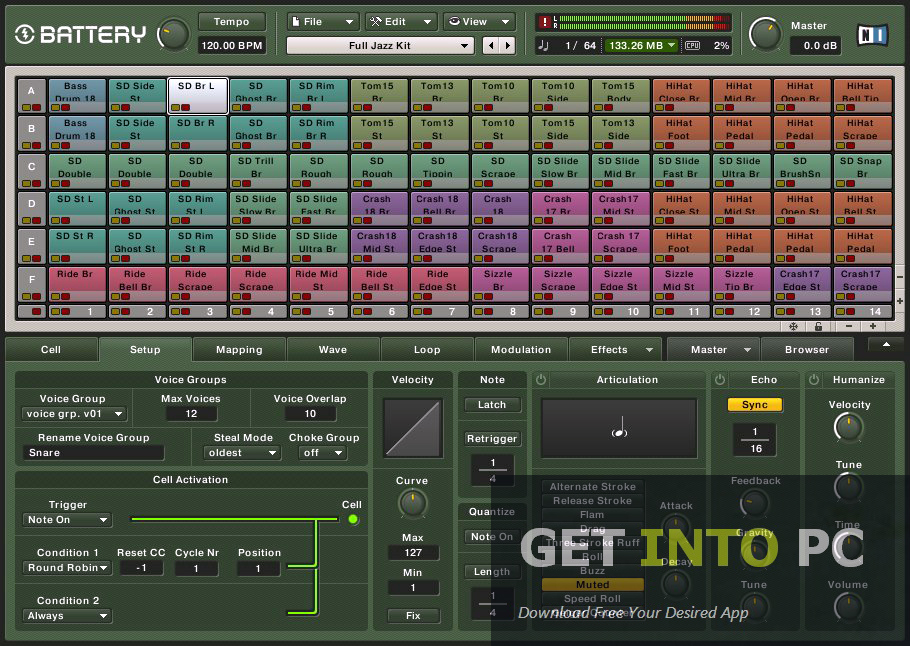Click the CPU meter icon
This screenshot has height=646, width=910.
[x=692, y=45]
